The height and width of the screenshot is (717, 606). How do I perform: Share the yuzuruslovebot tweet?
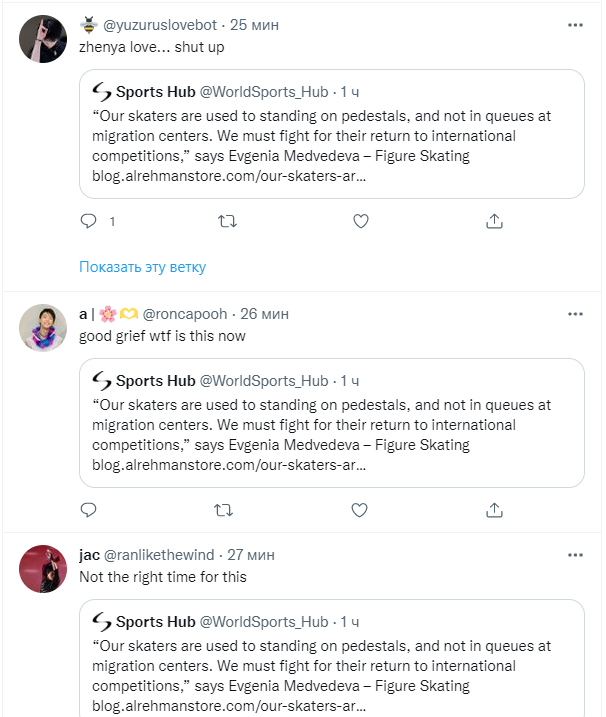(x=494, y=221)
